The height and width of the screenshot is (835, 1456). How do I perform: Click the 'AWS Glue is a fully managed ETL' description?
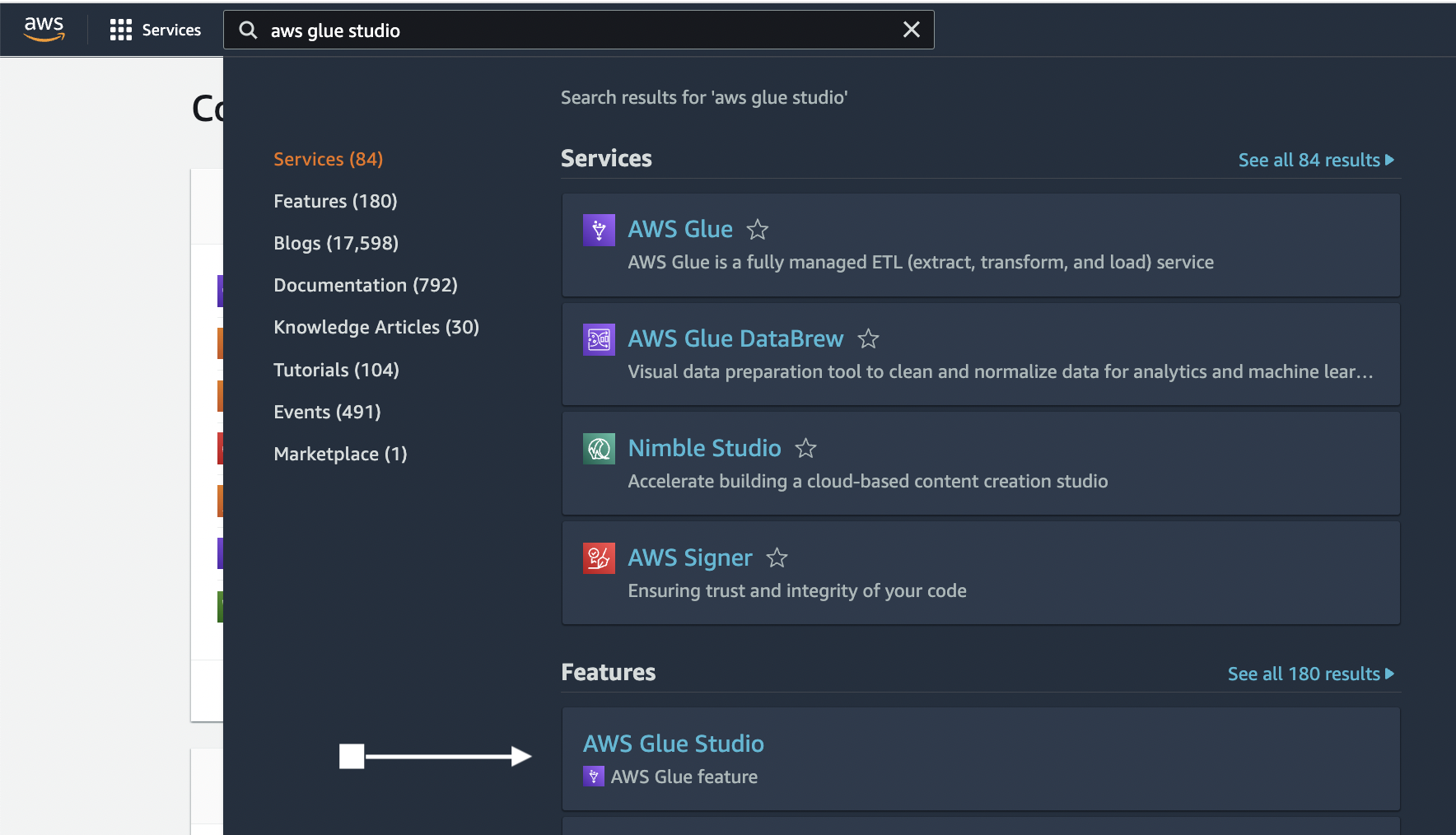pyautogui.click(x=921, y=262)
